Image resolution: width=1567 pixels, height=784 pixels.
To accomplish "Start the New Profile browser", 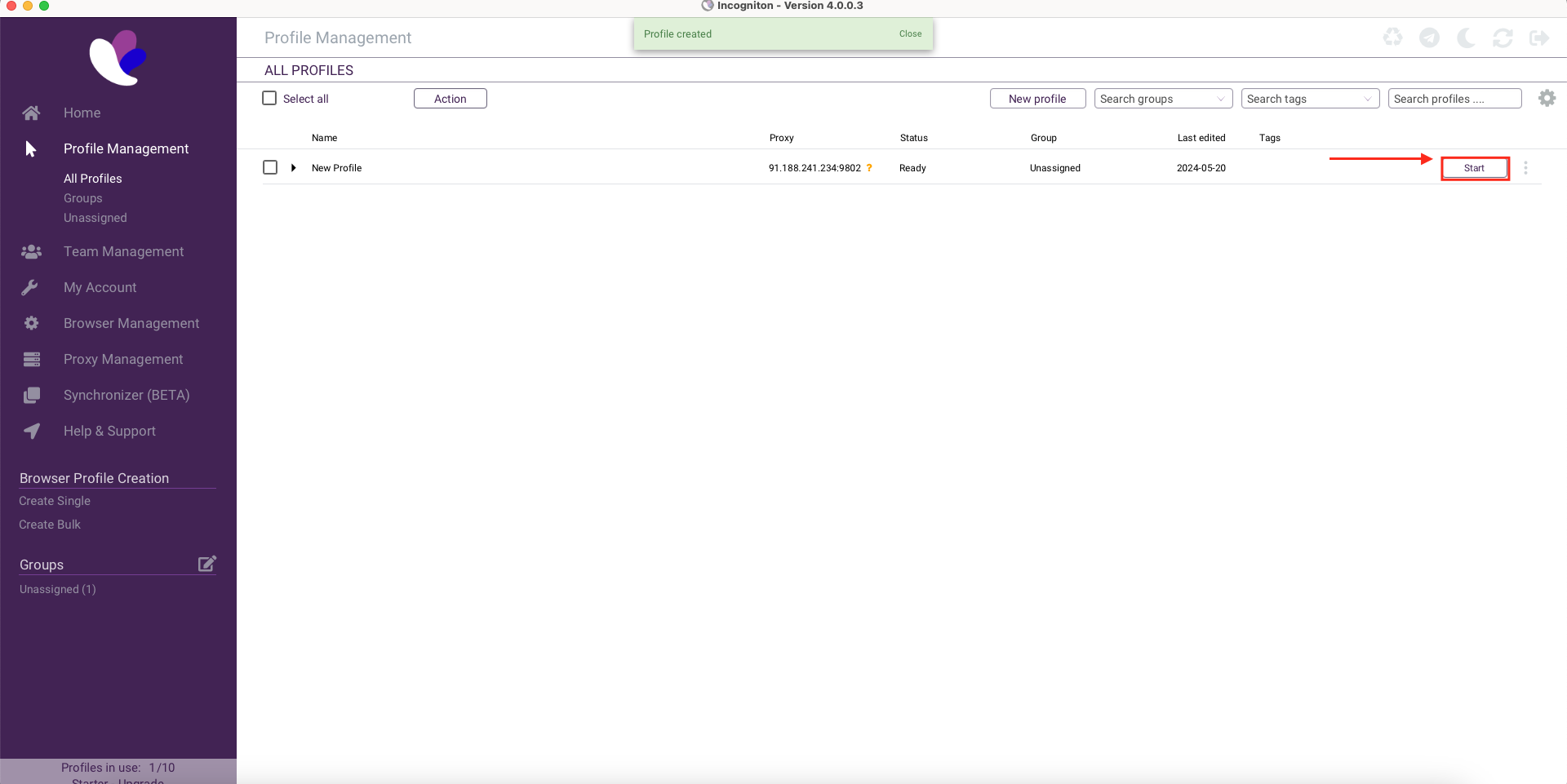I will pyautogui.click(x=1474, y=168).
